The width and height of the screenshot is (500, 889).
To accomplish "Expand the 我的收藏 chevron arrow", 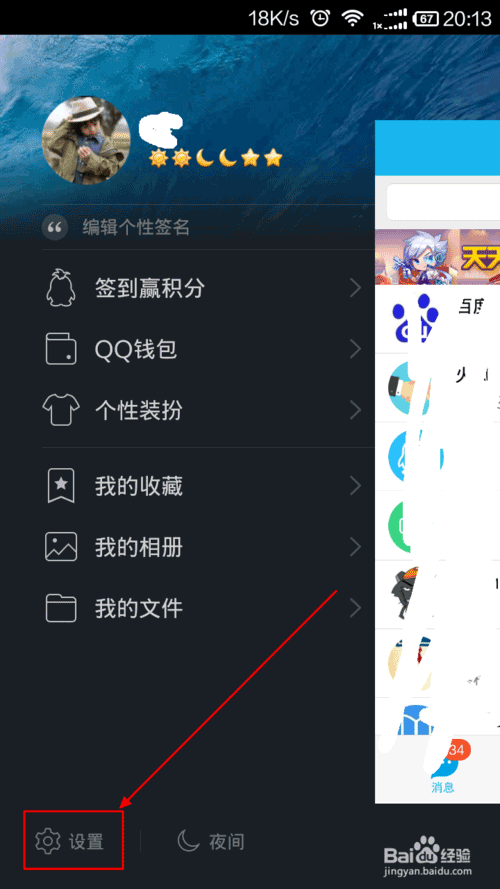I will (x=355, y=486).
